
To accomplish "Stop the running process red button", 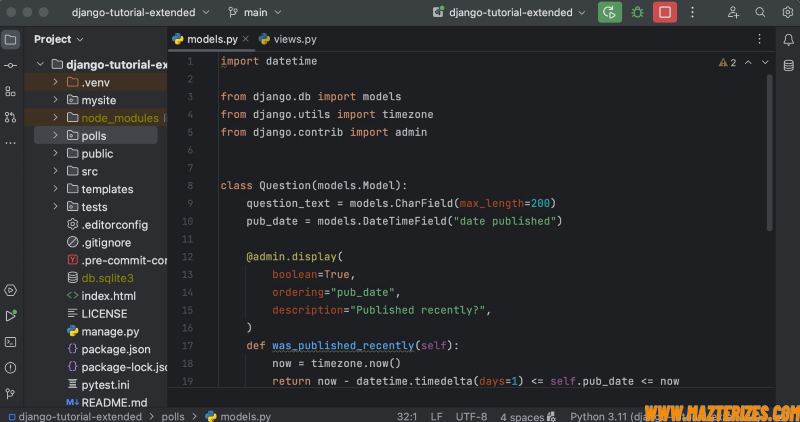I will [x=665, y=12].
